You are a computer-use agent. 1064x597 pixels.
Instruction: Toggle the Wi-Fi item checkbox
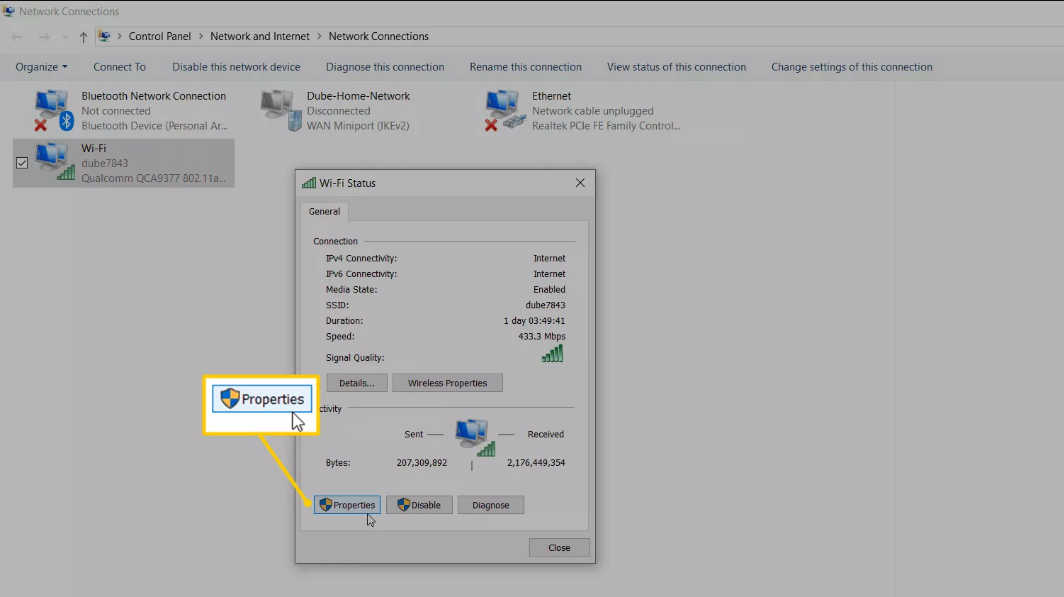[x=22, y=163]
